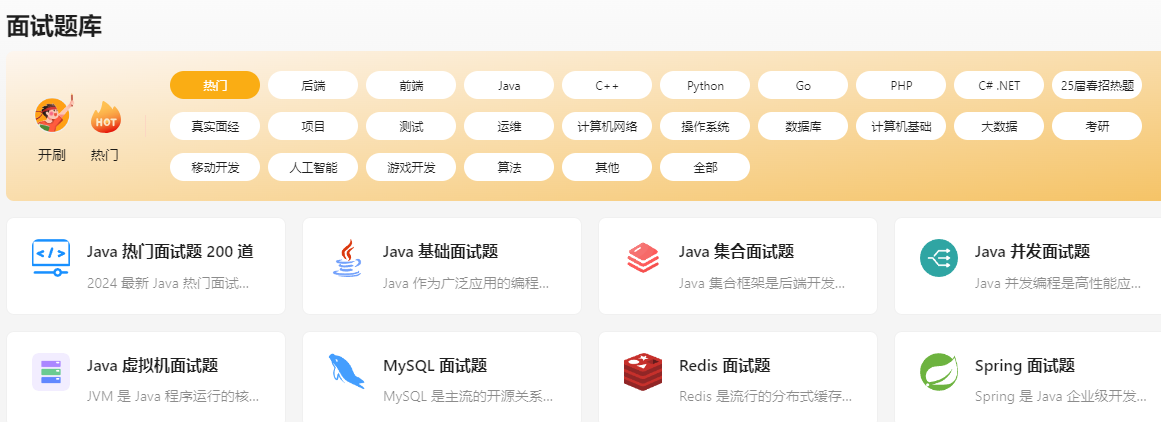Click the HOT flame icon
The height and width of the screenshot is (422, 1161).
pos(105,118)
